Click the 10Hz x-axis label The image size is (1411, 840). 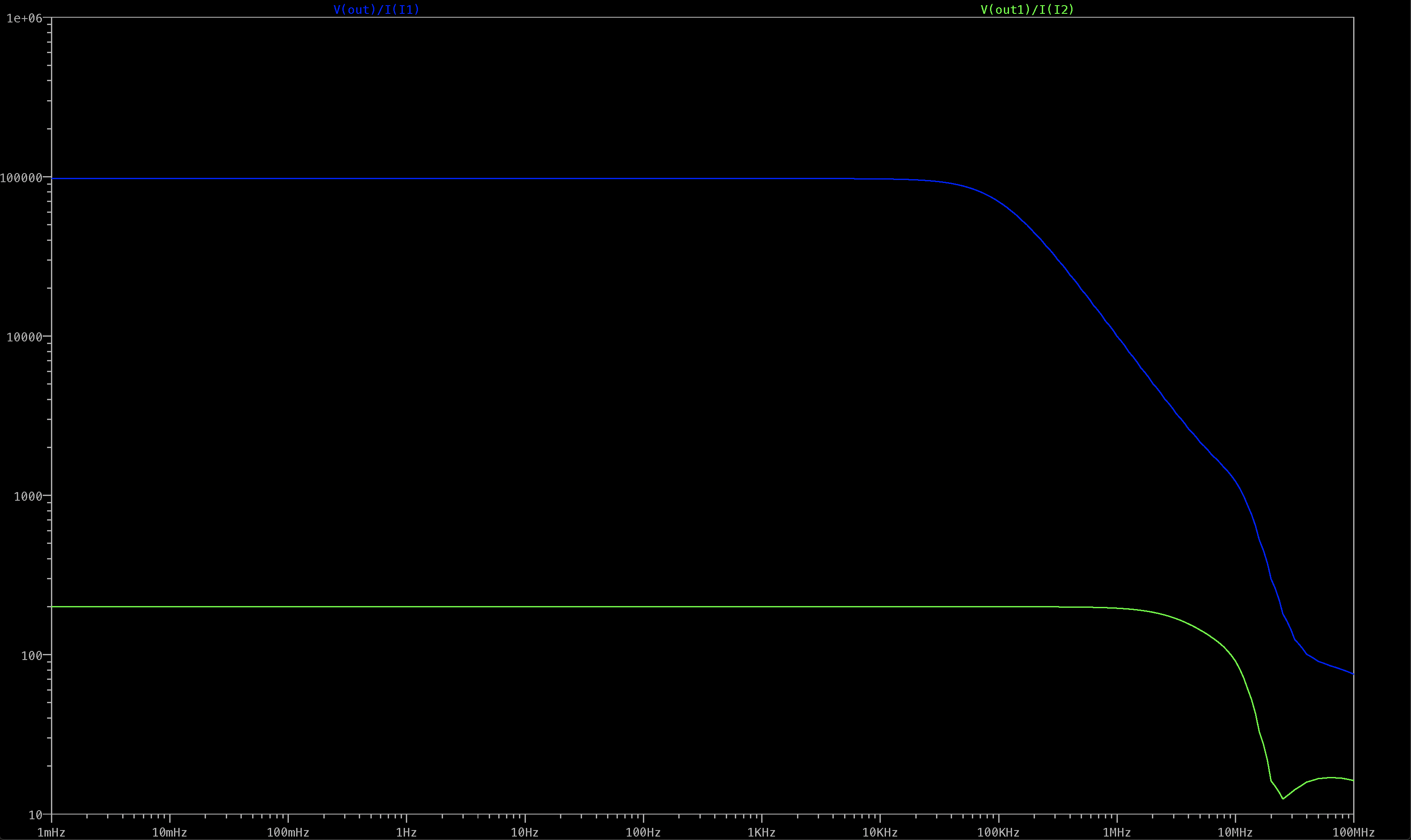(x=525, y=833)
